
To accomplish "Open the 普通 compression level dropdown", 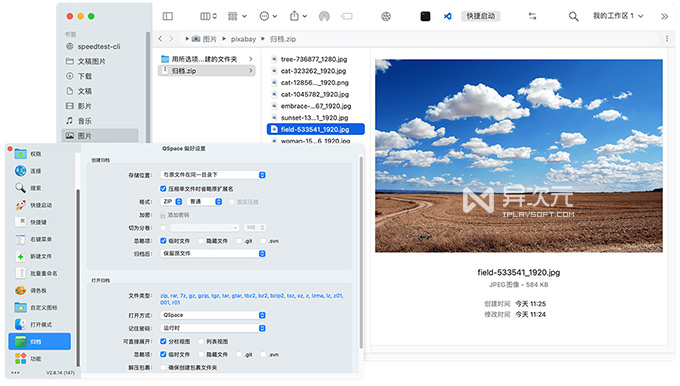I will click(x=205, y=202).
